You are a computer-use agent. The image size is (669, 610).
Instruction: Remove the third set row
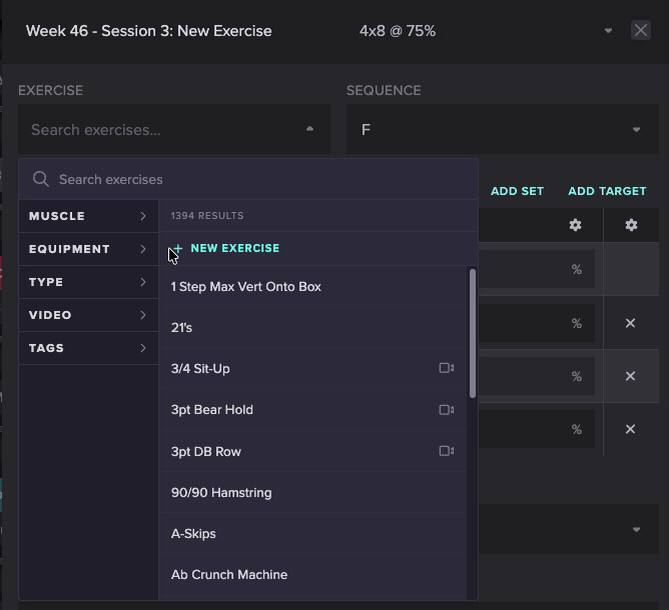[630, 376]
